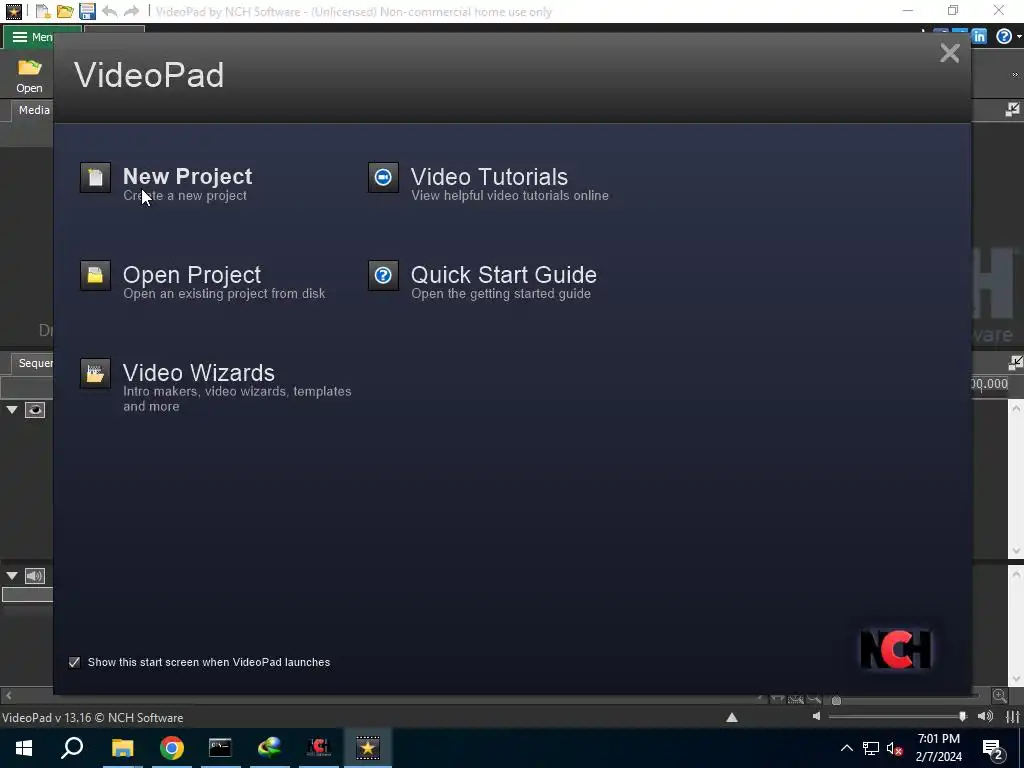This screenshot has width=1024, height=768.
Task: Click open folder icon in title bar
Action: pyautogui.click(x=65, y=11)
